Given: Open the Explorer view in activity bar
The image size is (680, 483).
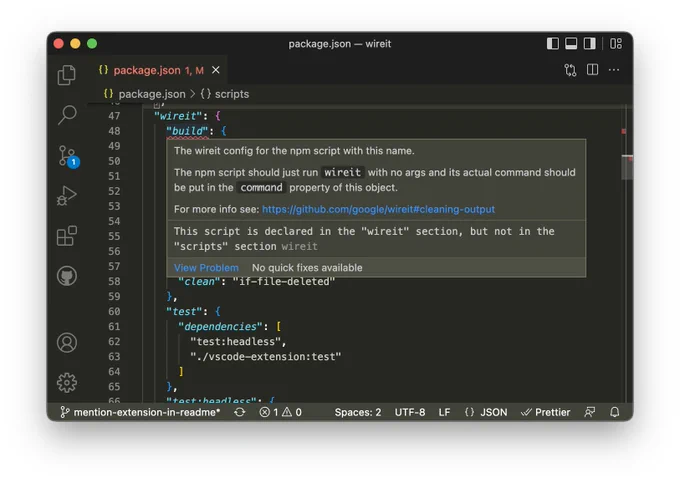Looking at the screenshot, I should click(x=66, y=75).
